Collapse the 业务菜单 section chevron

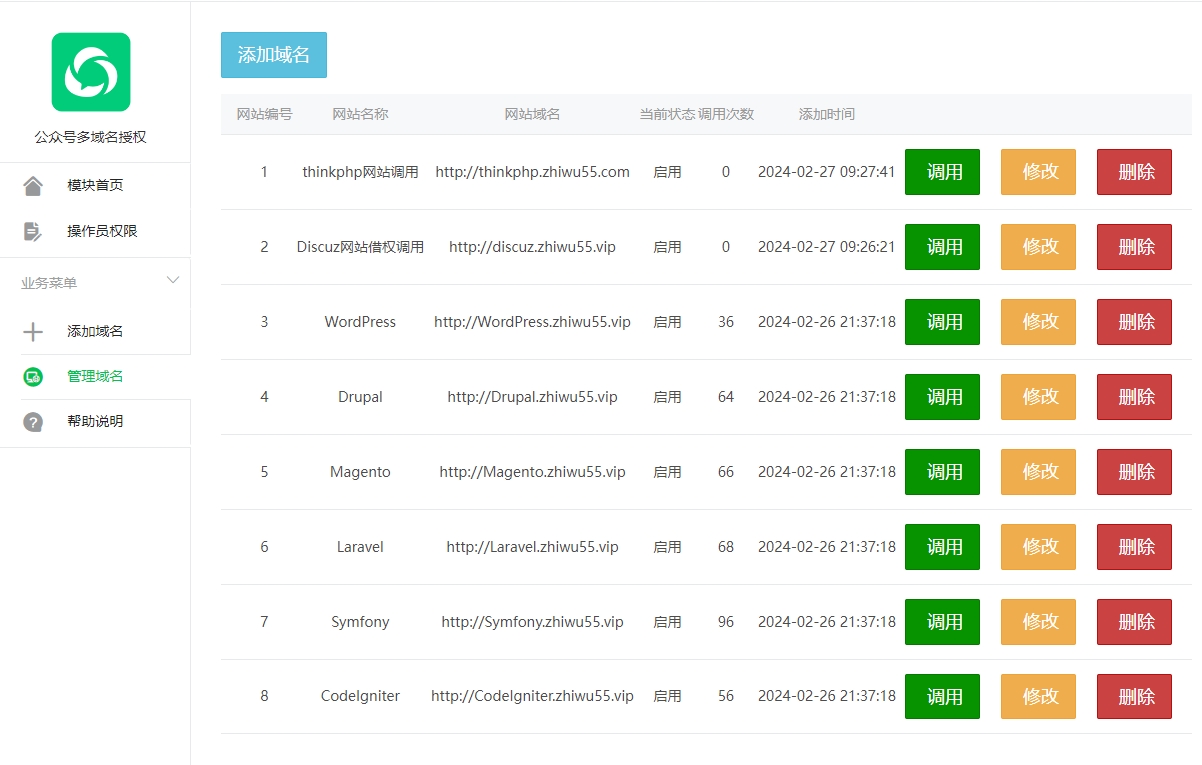click(x=173, y=280)
